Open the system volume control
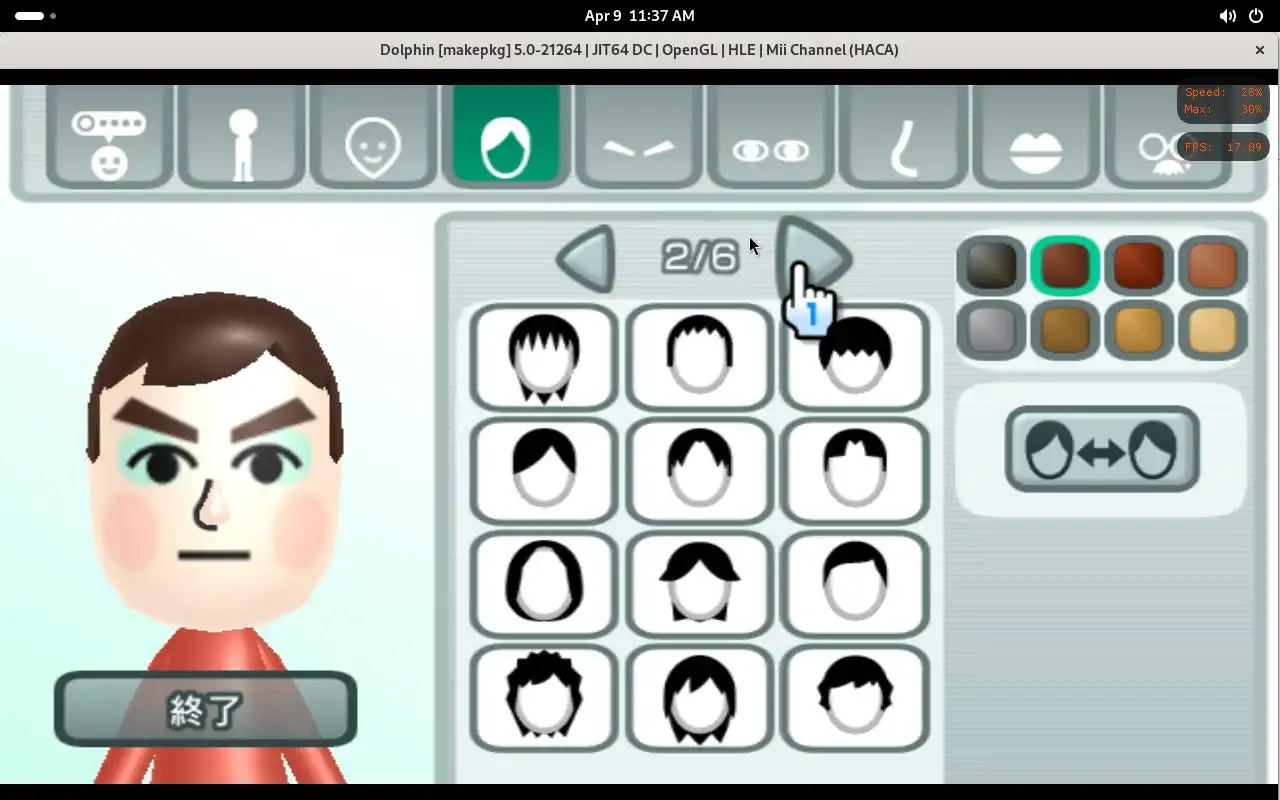 tap(1227, 16)
